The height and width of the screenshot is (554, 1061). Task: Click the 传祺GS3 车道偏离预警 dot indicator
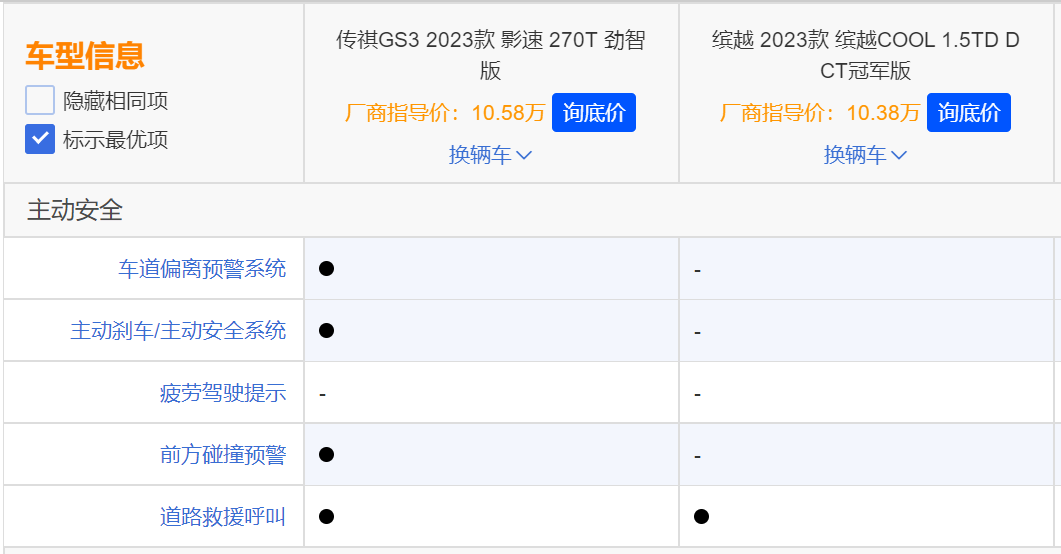click(326, 269)
